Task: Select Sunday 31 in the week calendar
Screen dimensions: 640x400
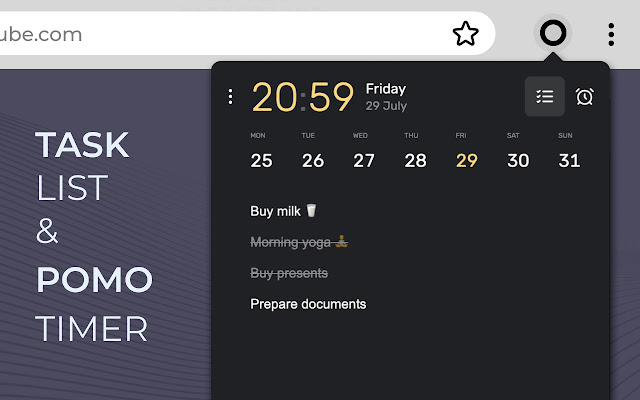Action: coord(569,152)
